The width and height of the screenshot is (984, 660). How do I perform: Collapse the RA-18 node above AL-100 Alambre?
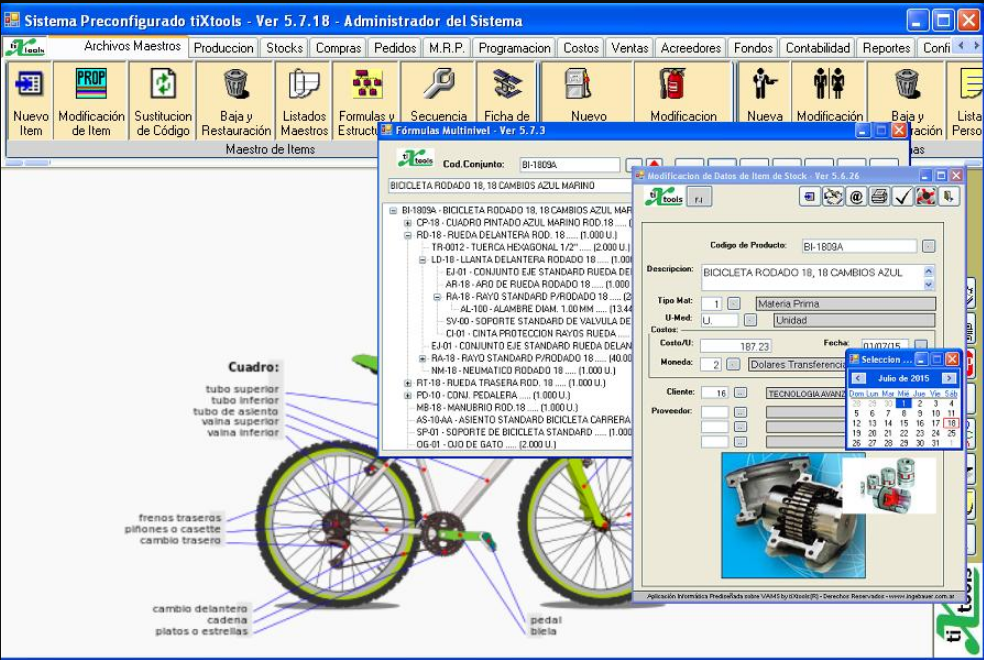click(x=437, y=297)
